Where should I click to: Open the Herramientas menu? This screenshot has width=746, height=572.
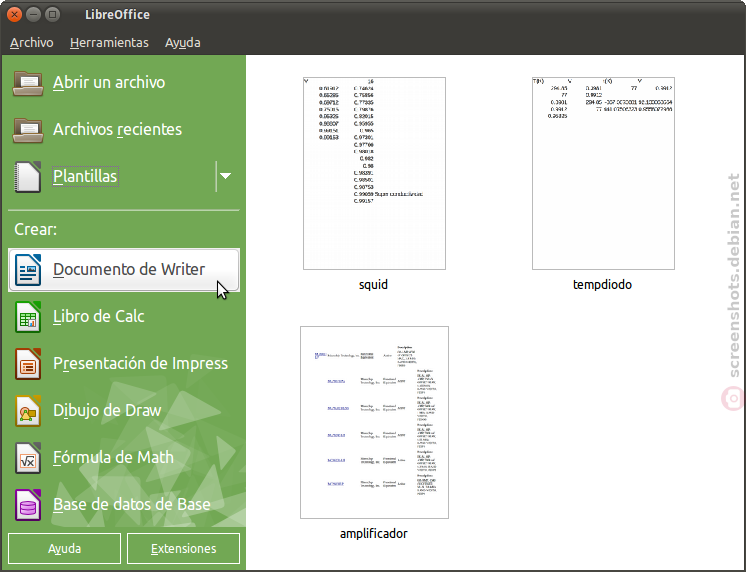coord(109,42)
